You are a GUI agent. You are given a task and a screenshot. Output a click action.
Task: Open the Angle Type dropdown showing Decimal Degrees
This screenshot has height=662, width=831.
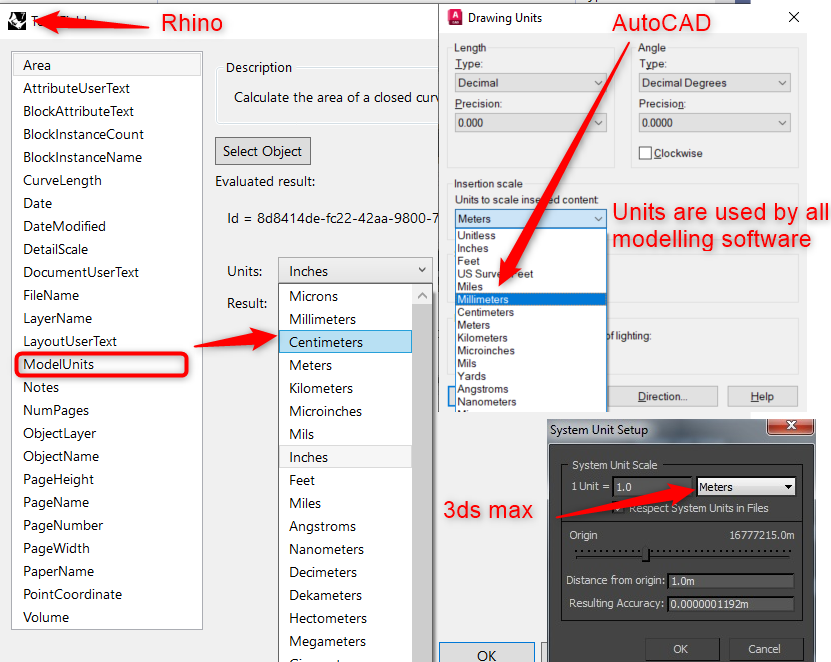[713, 82]
